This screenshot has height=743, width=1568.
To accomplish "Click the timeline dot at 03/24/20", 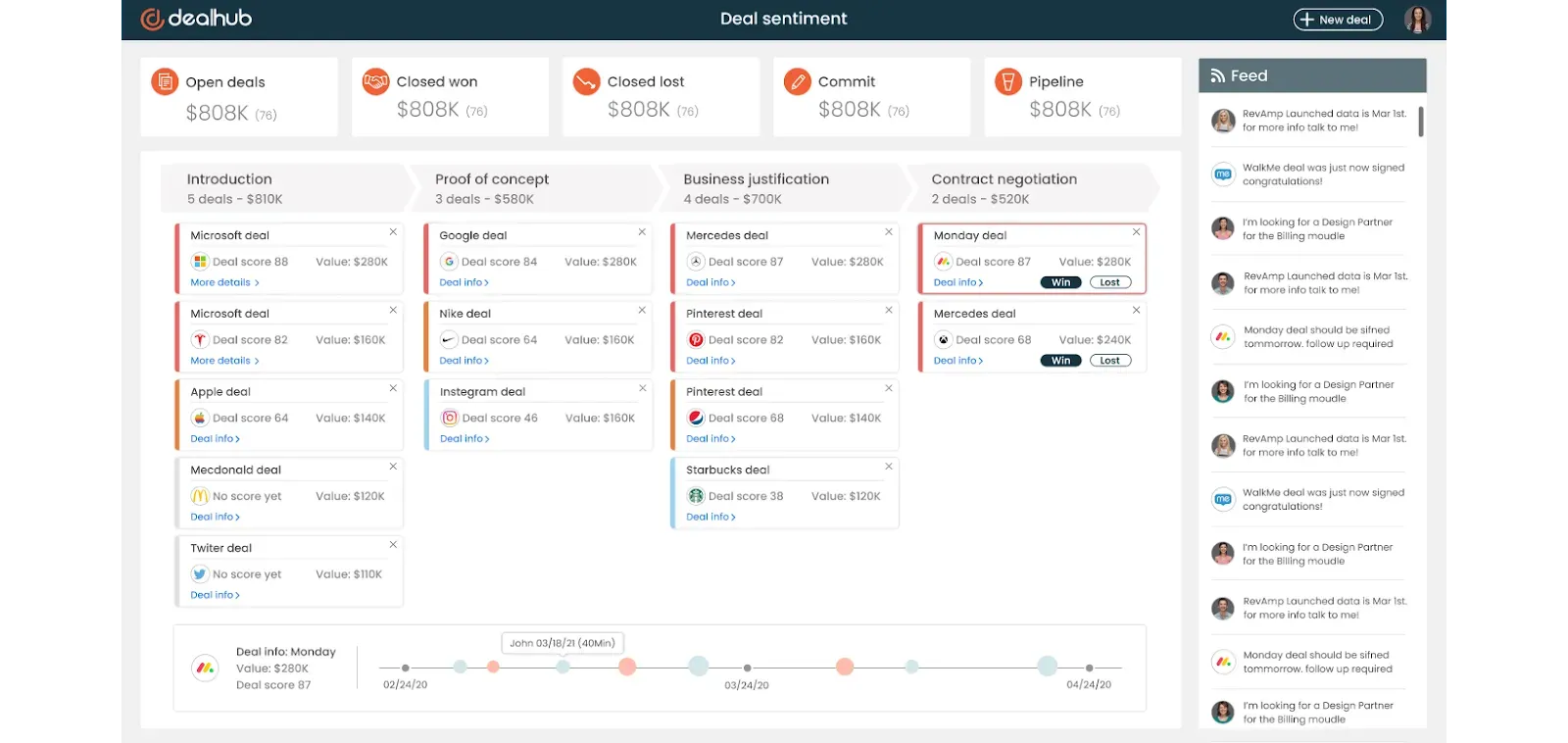I will 747,668.
